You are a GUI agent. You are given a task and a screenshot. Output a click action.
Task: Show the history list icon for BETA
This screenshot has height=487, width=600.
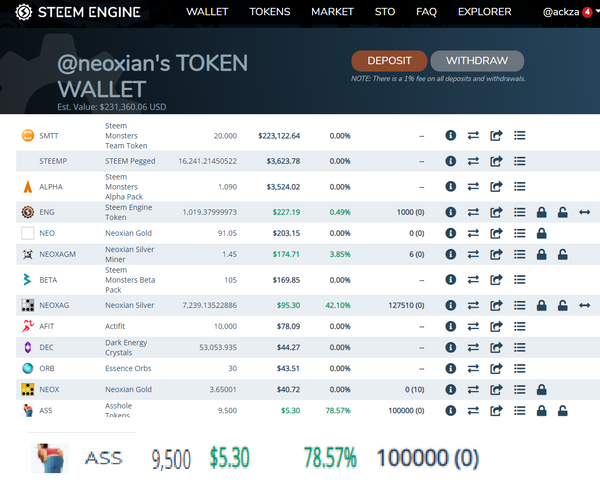(x=519, y=280)
